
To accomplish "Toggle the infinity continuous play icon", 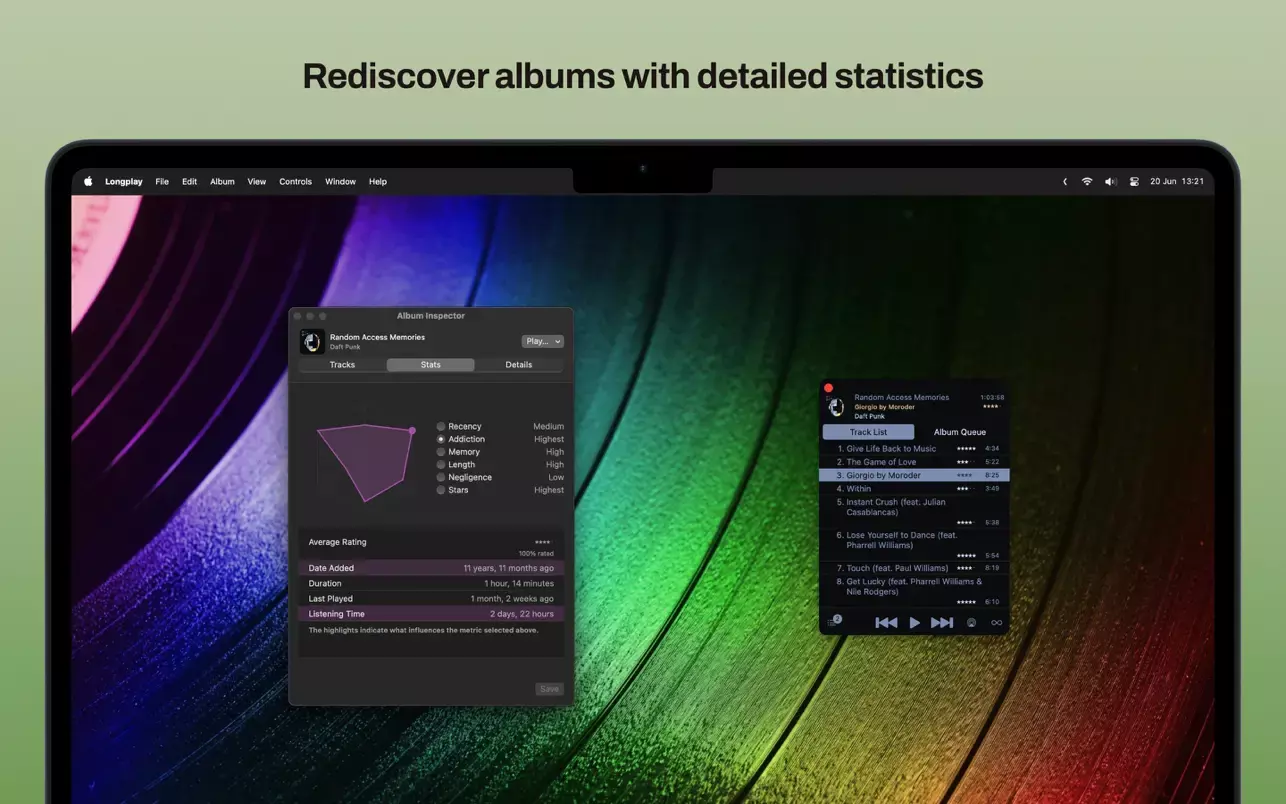I will [996, 622].
